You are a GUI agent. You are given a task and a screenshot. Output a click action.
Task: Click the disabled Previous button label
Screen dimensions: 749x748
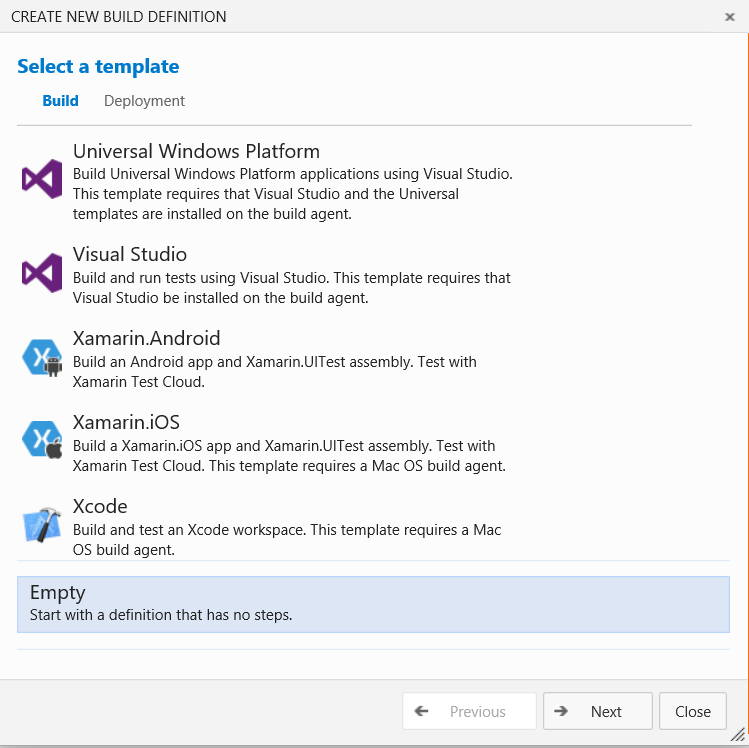(478, 712)
